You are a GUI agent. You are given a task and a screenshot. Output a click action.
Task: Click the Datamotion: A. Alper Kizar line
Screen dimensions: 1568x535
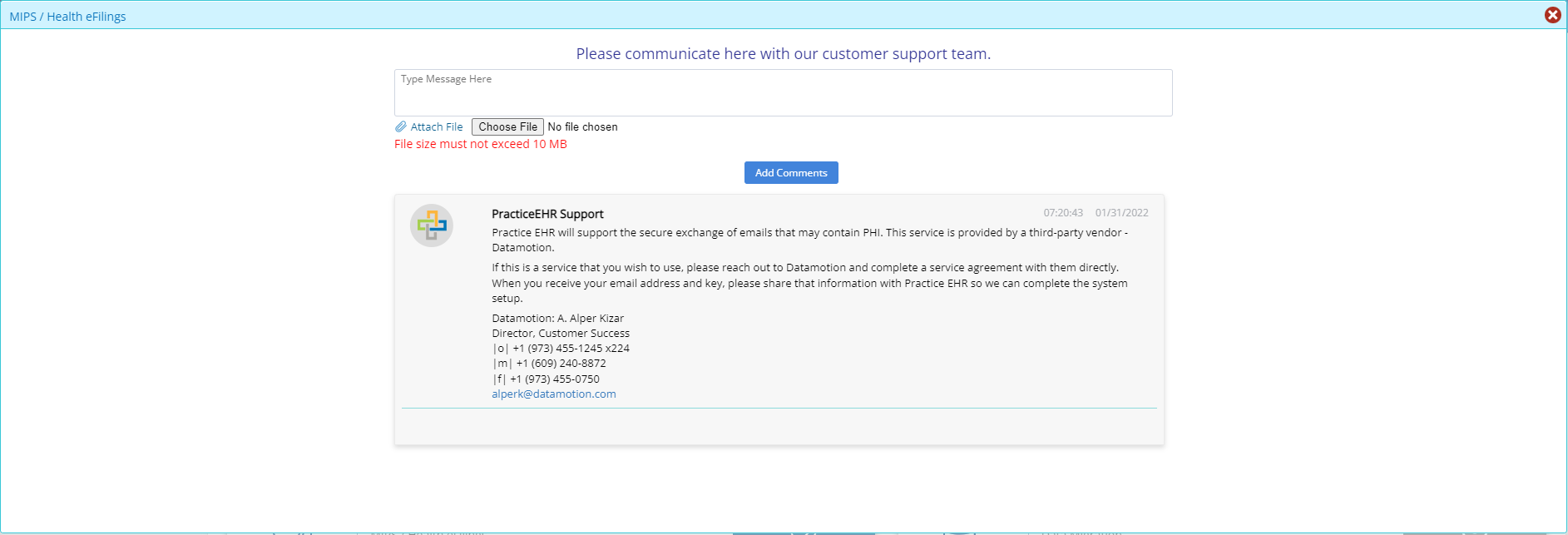pyautogui.click(x=557, y=318)
